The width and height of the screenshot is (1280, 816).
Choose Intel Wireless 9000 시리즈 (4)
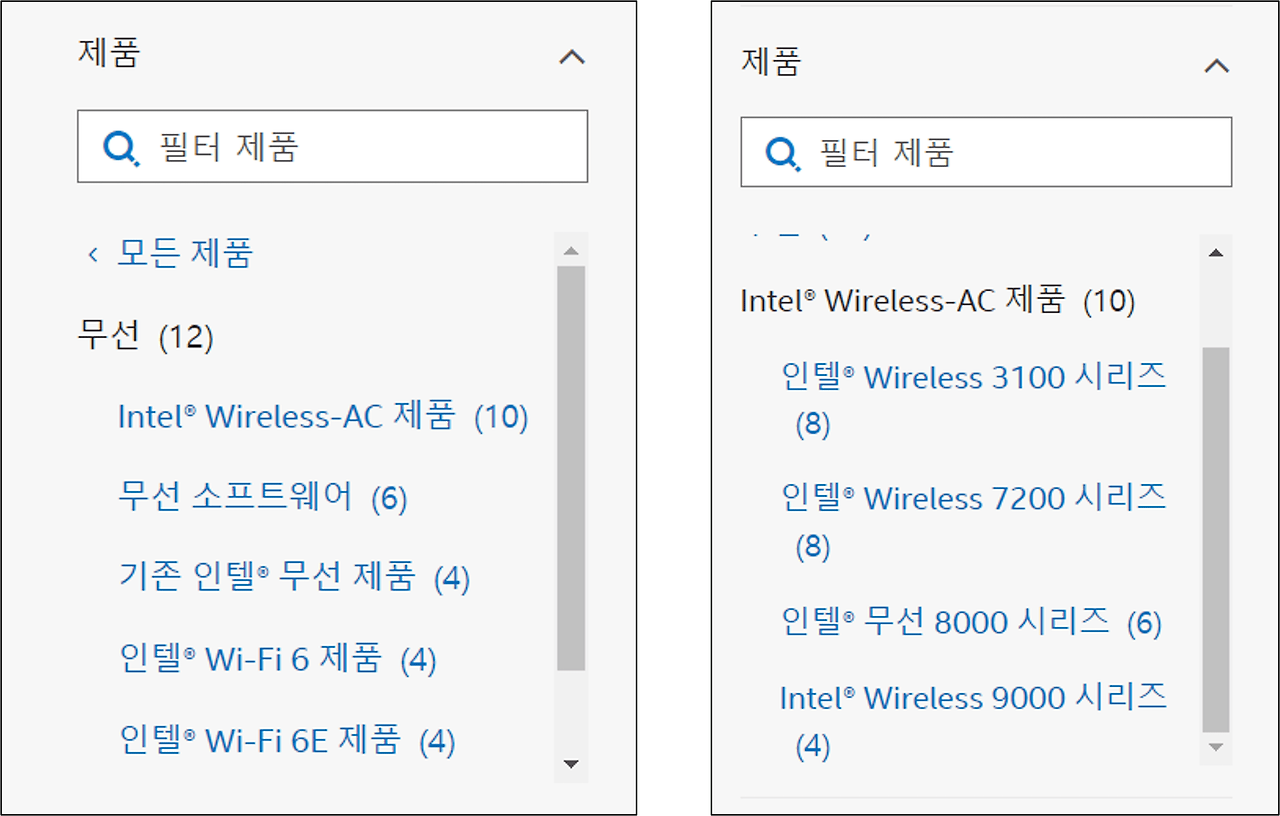coord(974,721)
